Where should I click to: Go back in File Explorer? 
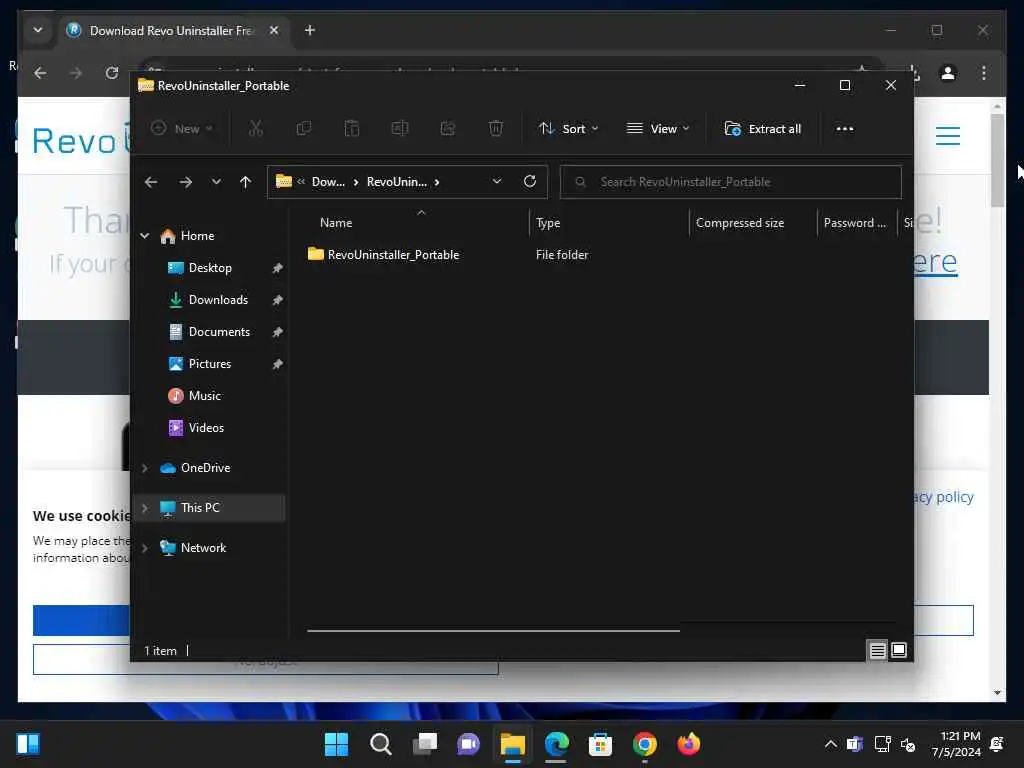pos(151,182)
